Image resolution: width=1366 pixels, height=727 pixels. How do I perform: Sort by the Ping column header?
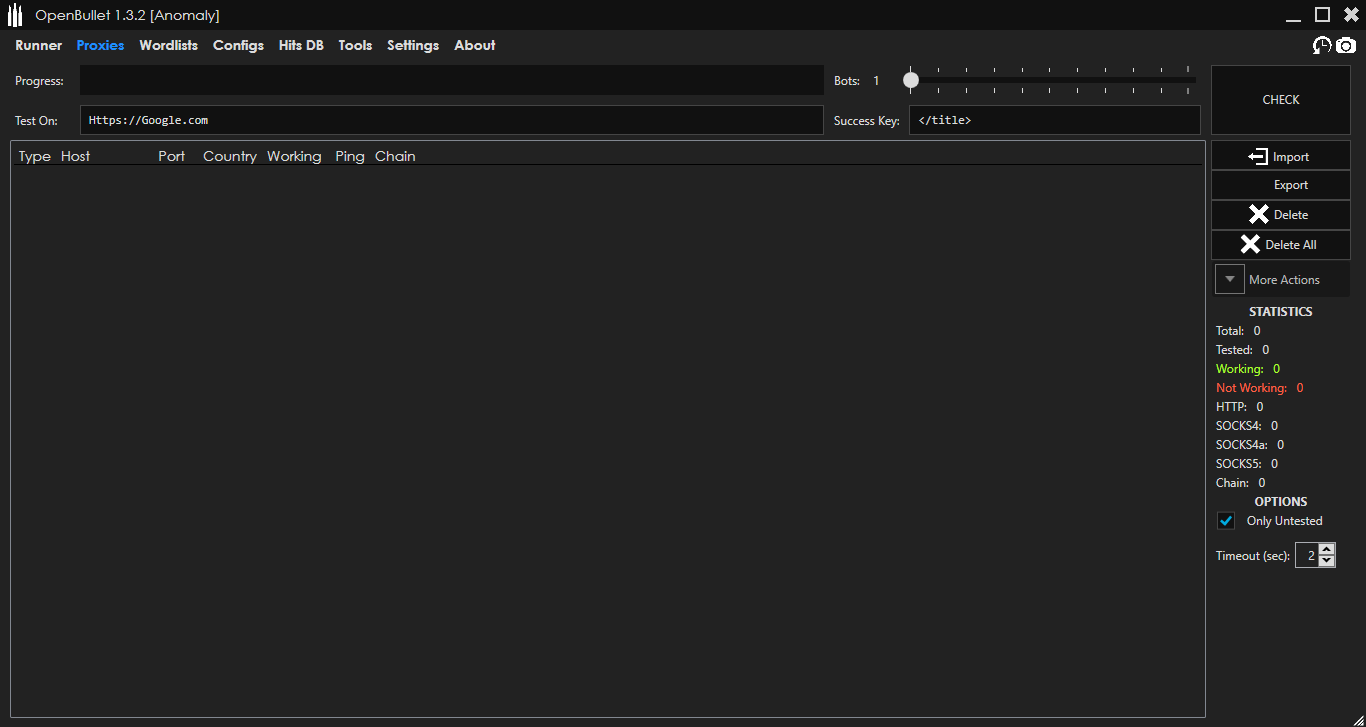pos(350,156)
